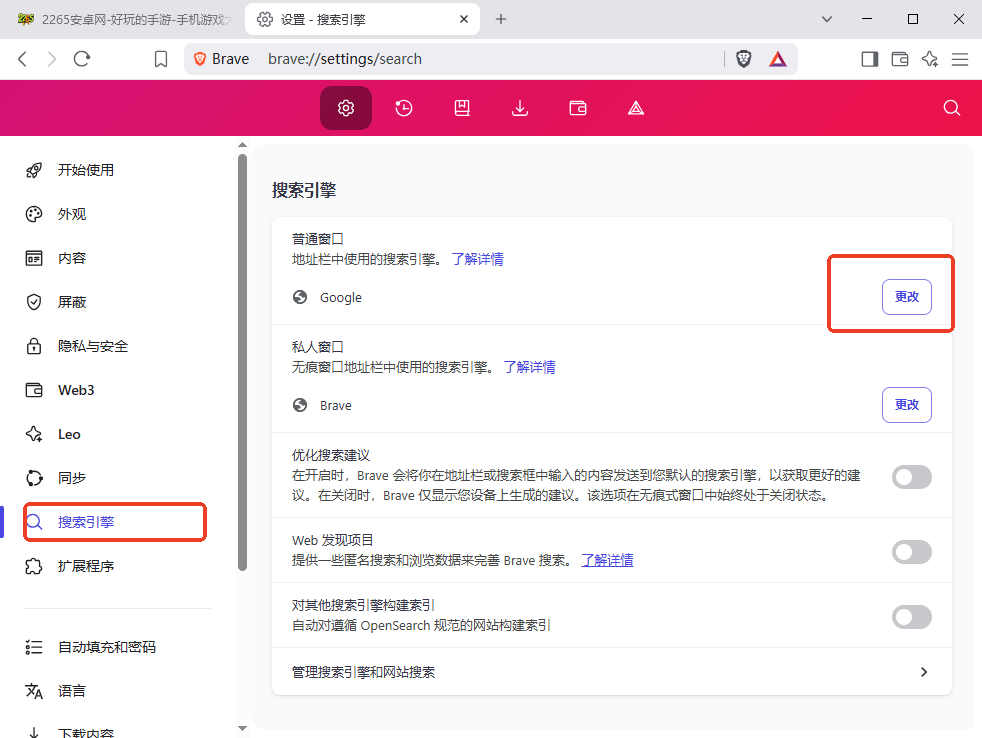Enable the 对其他搜索引擎构建索引 toggle
The height and width of the screenshot is (738, 982).
(x=911, y=617)
